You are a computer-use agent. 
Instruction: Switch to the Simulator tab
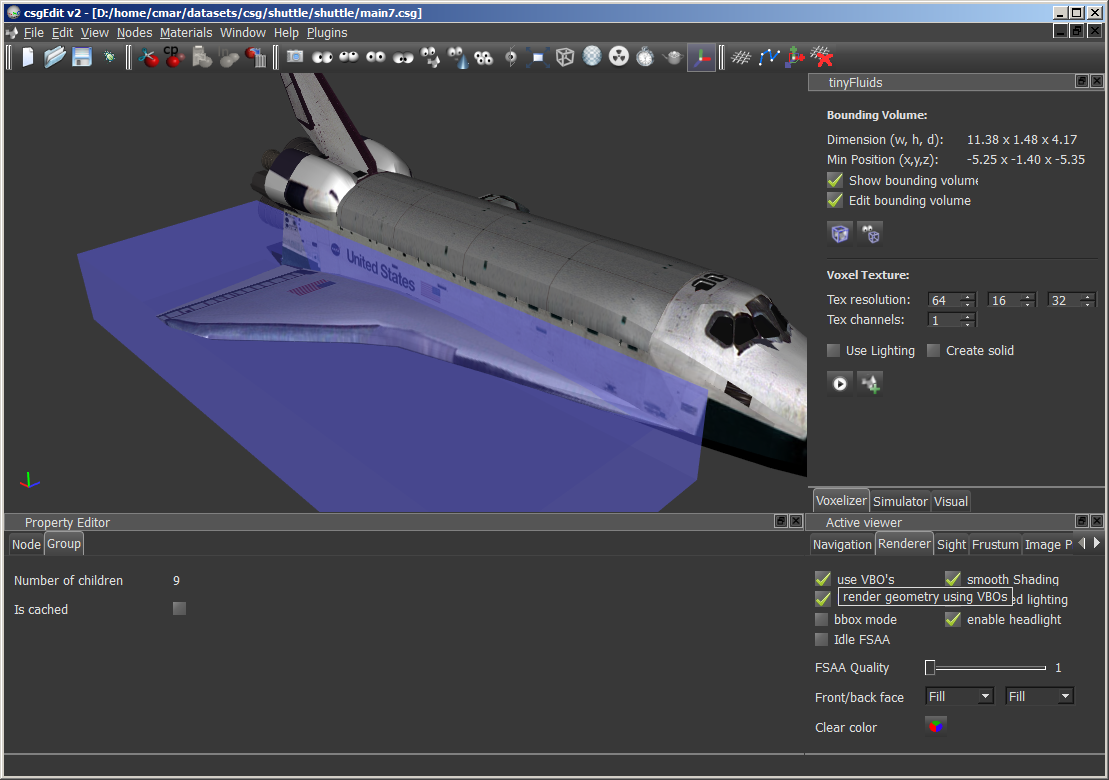tap(900, 502)
